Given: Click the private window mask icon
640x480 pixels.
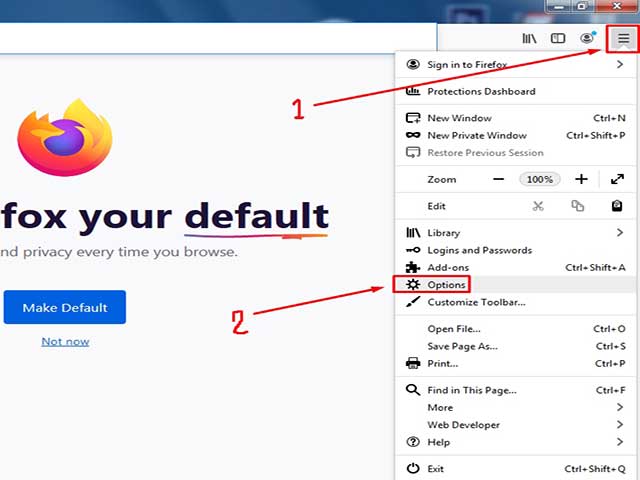Looking at the screenshot, I should [x=413, y=135].
